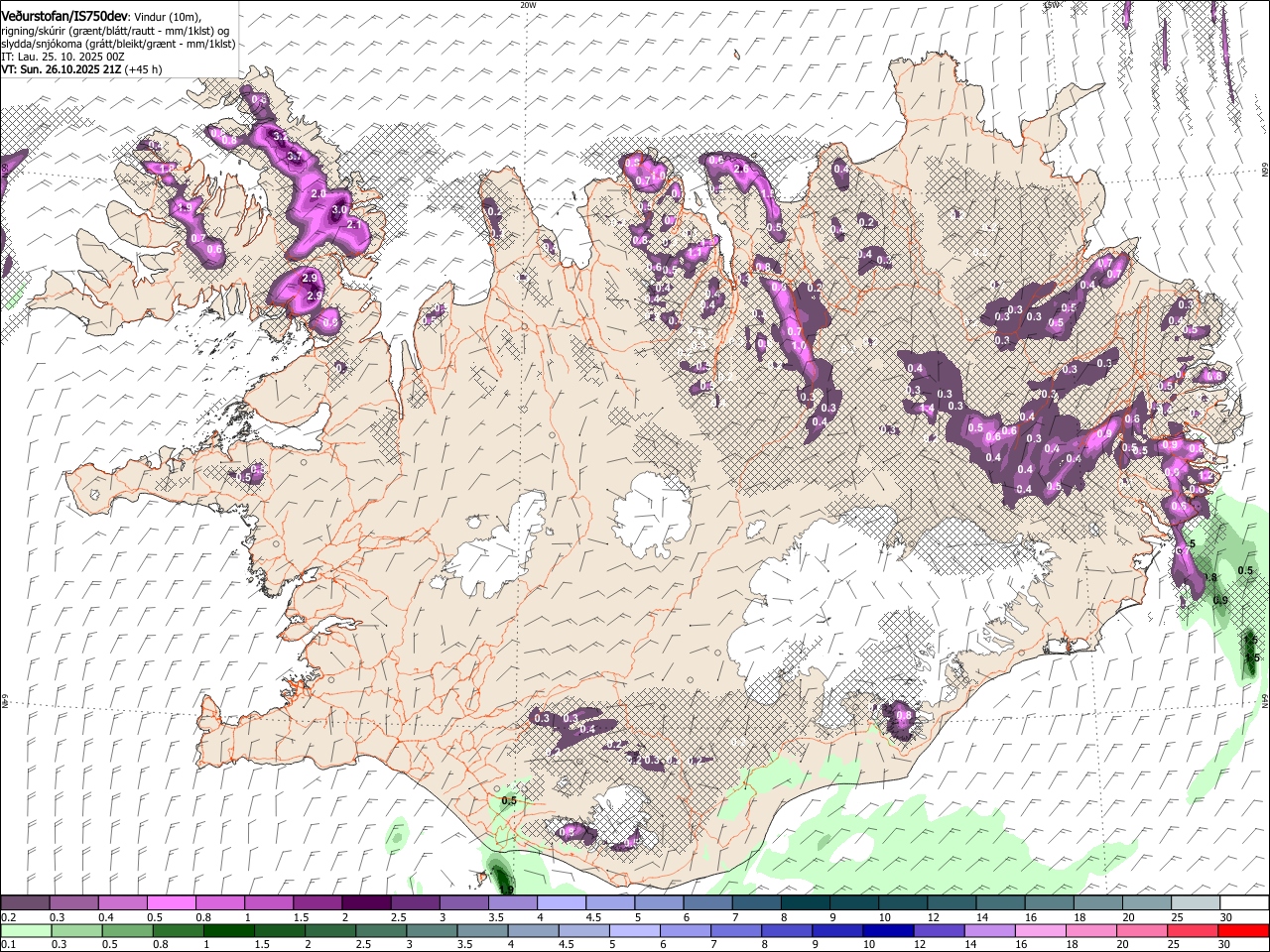Click the '64N' latitude label on the right edge
The height and width of the screenshot is (952, 1270).
pyautogui.click(x=1264, y=700)
